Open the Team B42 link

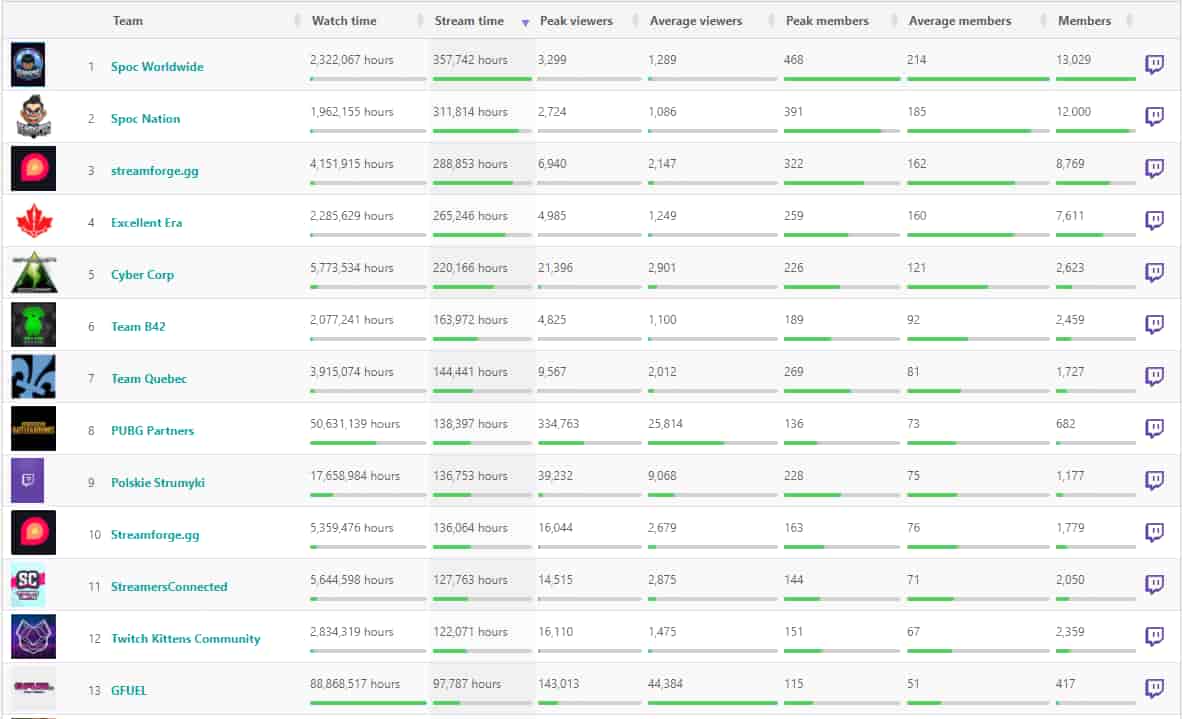141,327
